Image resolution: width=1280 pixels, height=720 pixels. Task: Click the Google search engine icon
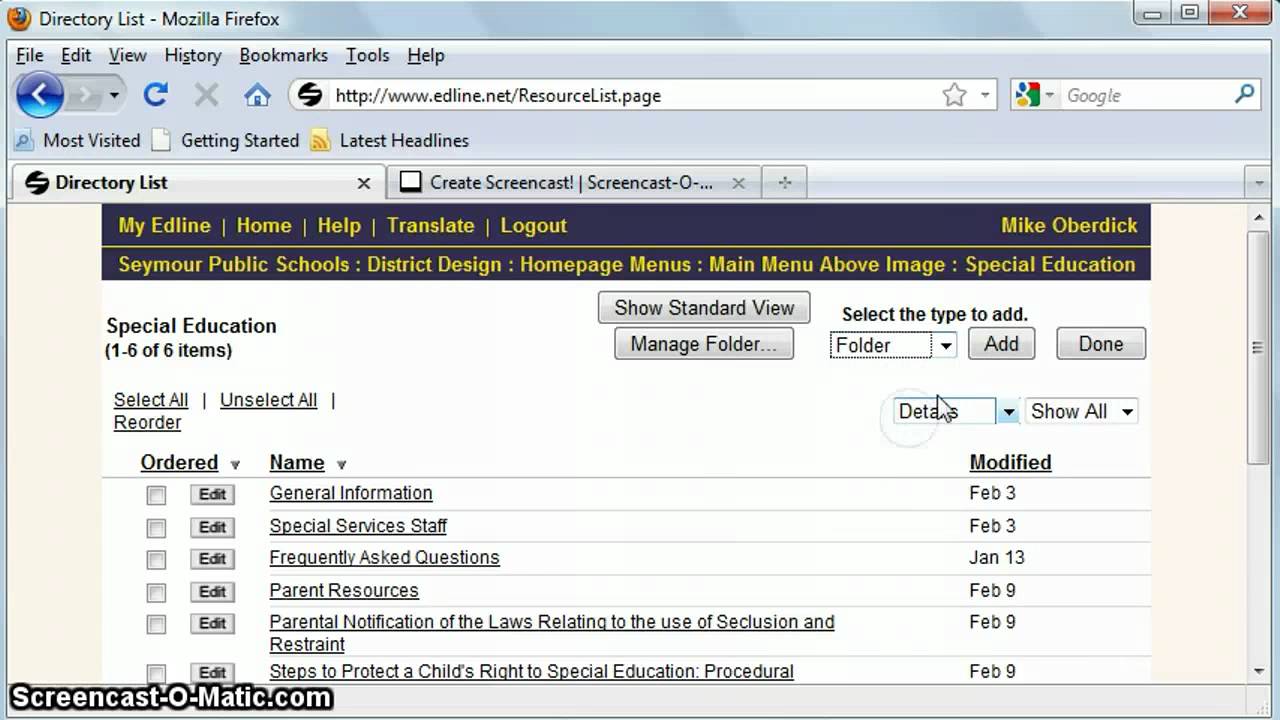pyautogui.click(x=1028, y=95)
